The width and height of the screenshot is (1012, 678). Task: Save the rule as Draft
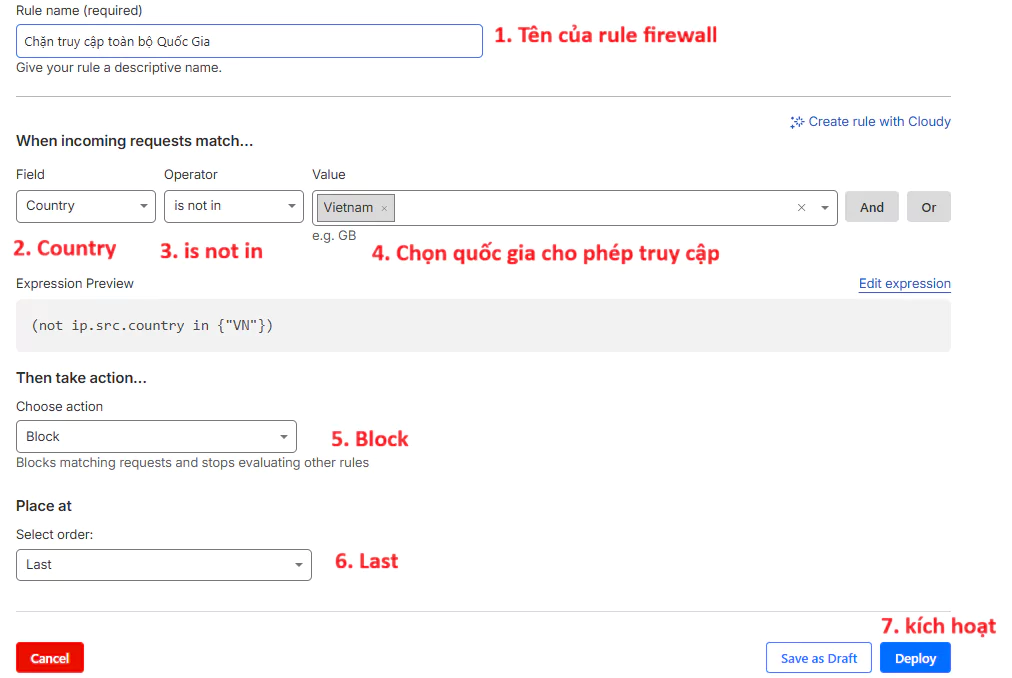click(x=819, y=658)
